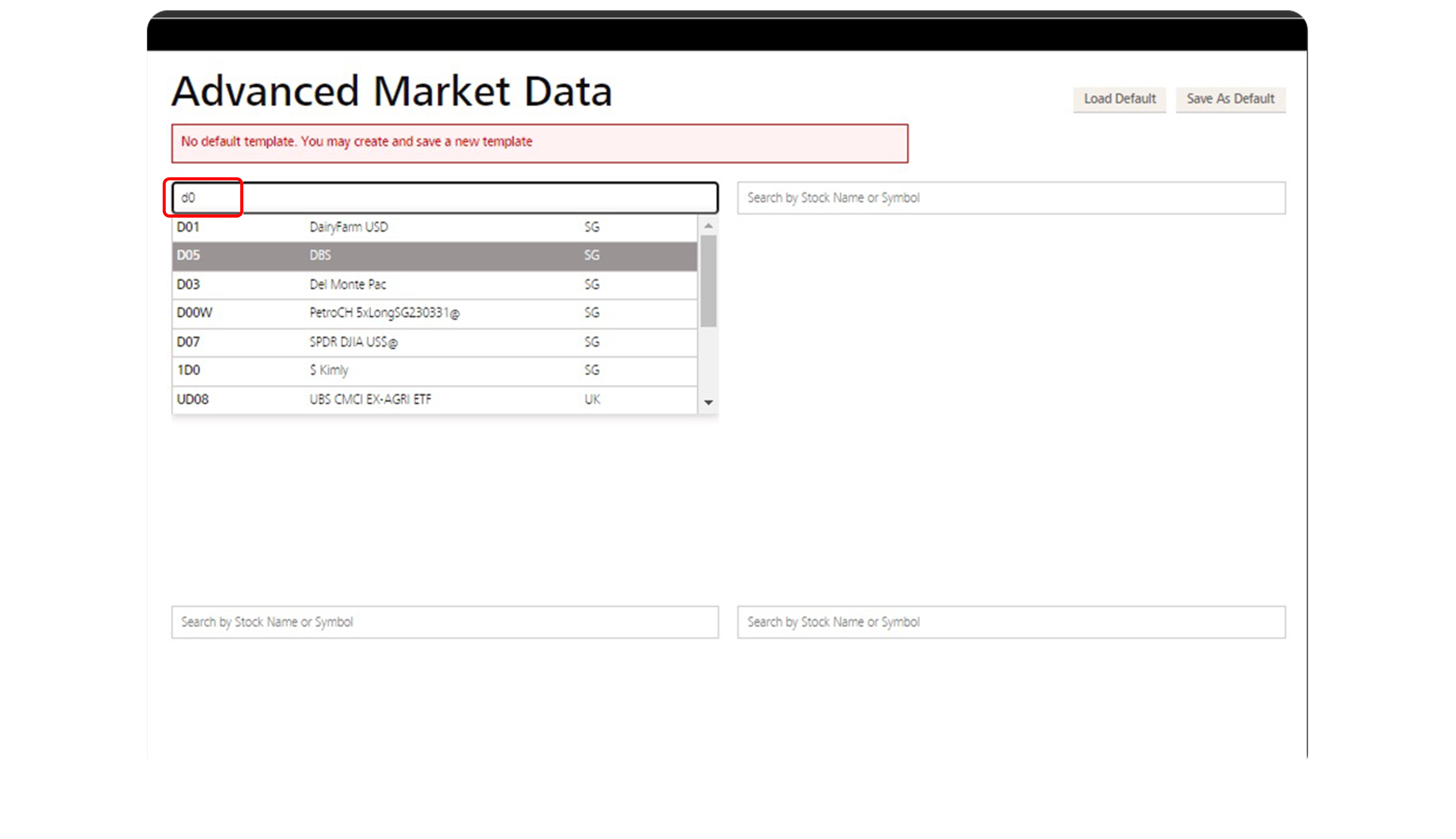Click the Advanced Market Data heading
The height and width of the screenshot is (839, 1456).
coord(392,92)
